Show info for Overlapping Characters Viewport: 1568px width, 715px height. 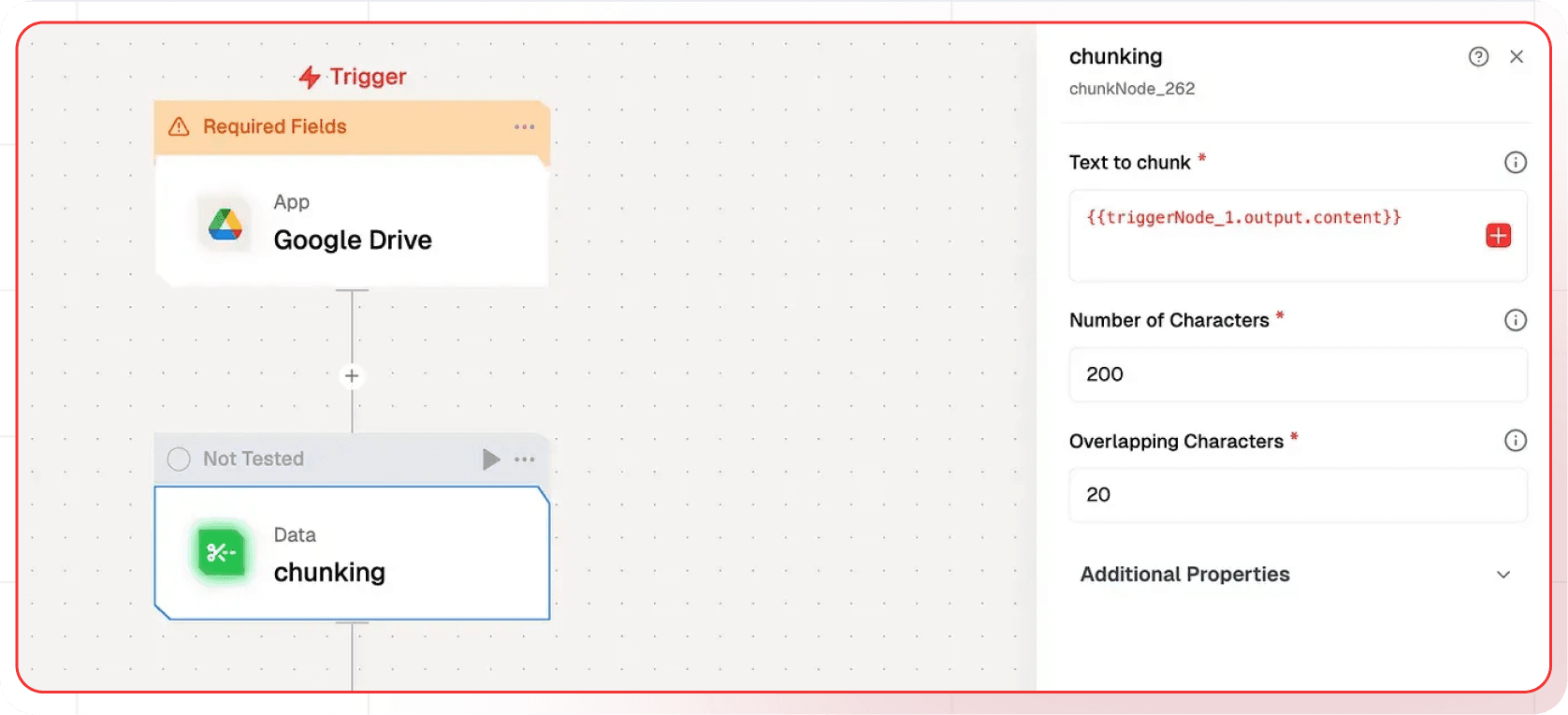[1516, 441]
